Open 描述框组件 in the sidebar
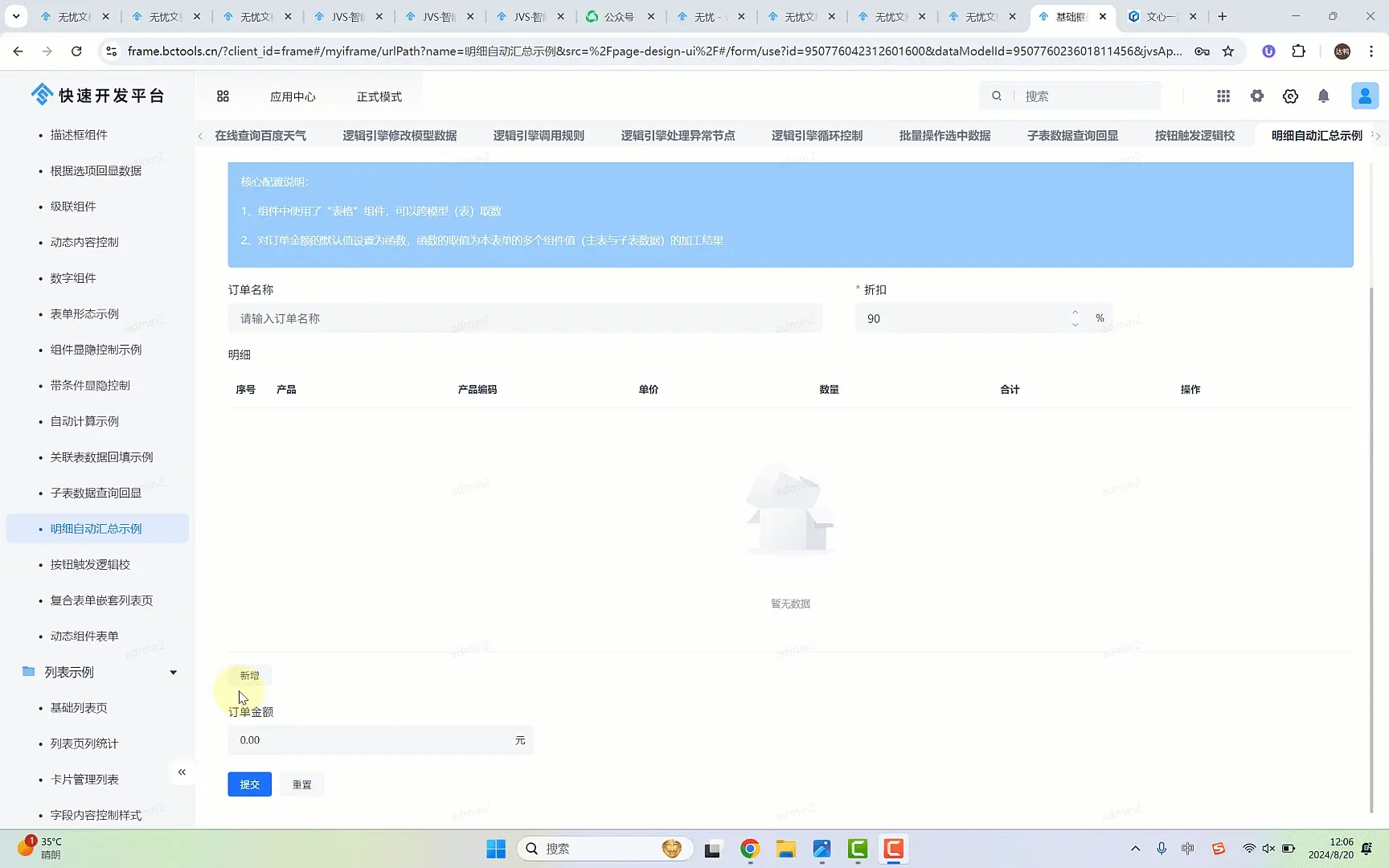1389x868 pixels. (x=79, y=135)
